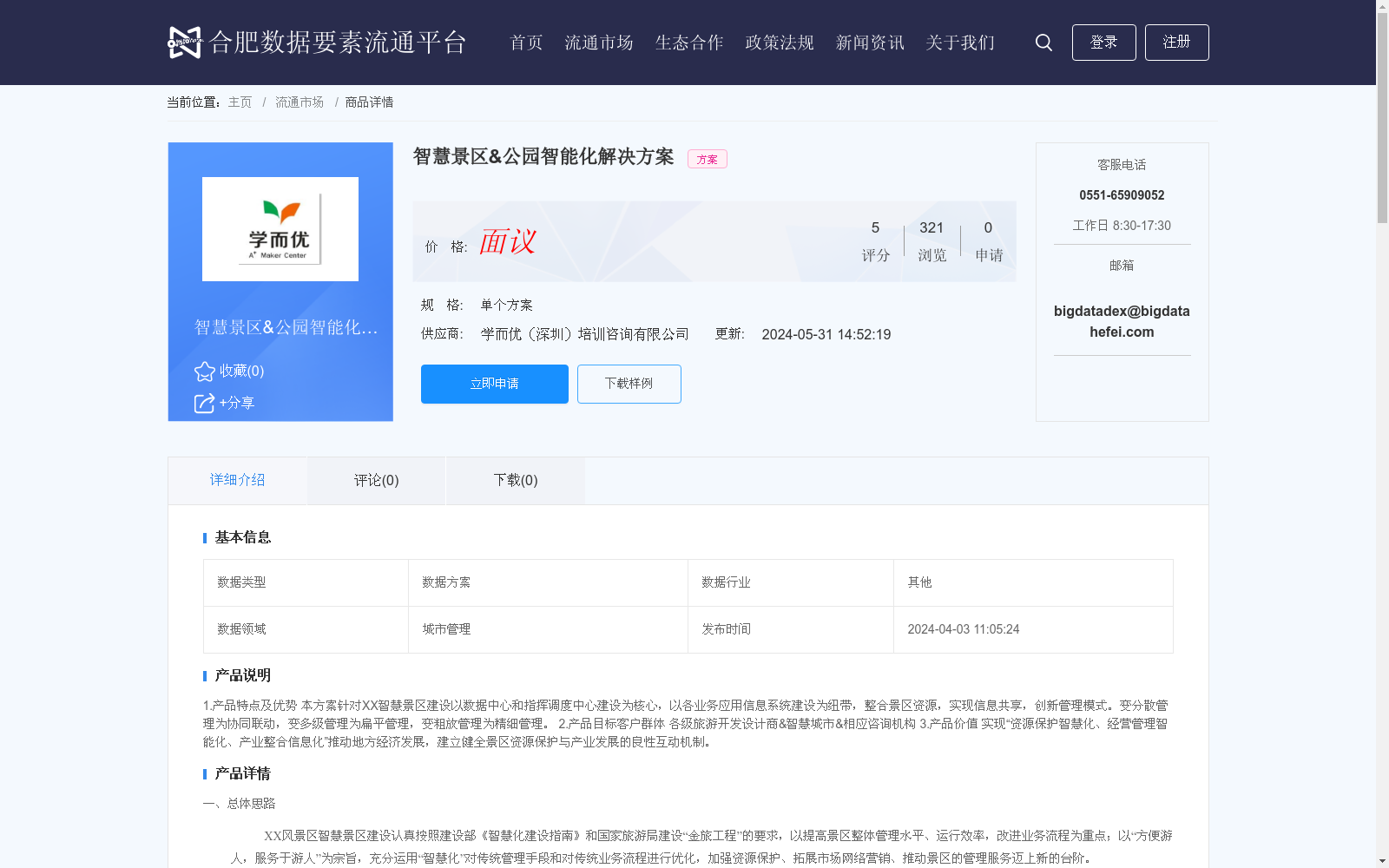Click the 面议 price text
1389x868 pixels.
coord(508,241)
